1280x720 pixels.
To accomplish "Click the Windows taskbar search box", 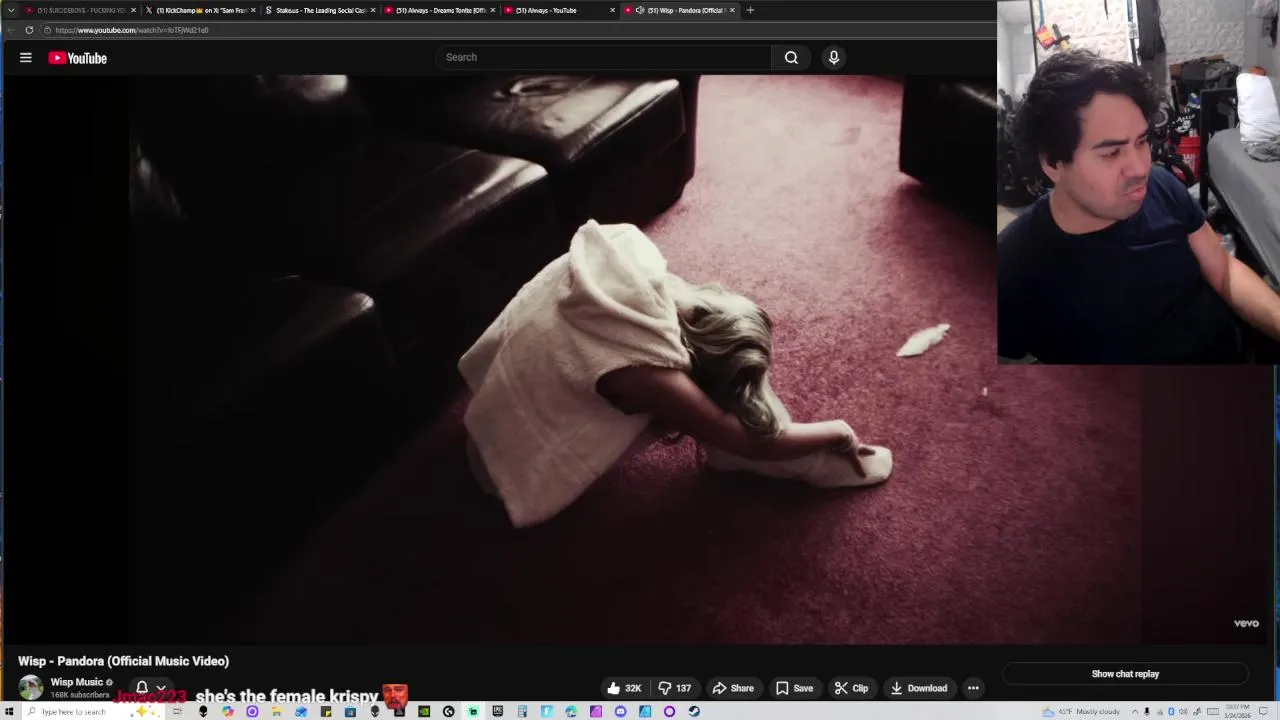I will click(x=92, y=711).
